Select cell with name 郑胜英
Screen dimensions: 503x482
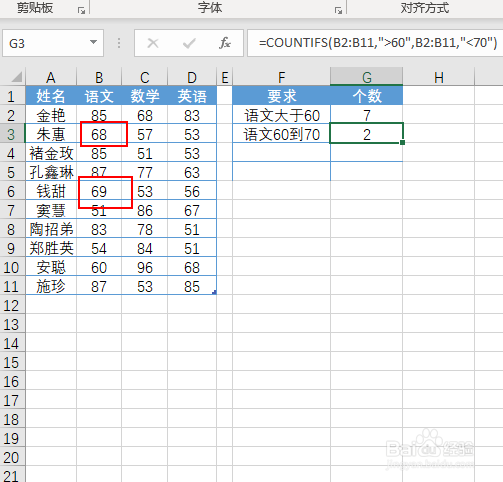point(51,248)
